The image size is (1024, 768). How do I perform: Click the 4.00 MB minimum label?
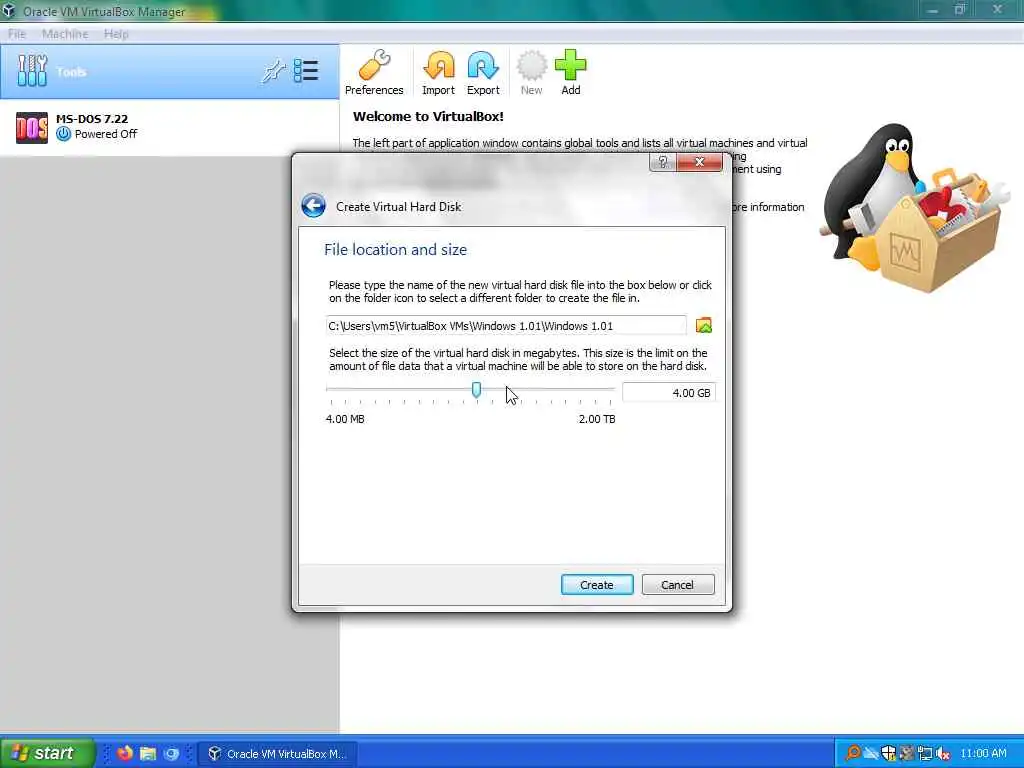(x=345, y=419)
